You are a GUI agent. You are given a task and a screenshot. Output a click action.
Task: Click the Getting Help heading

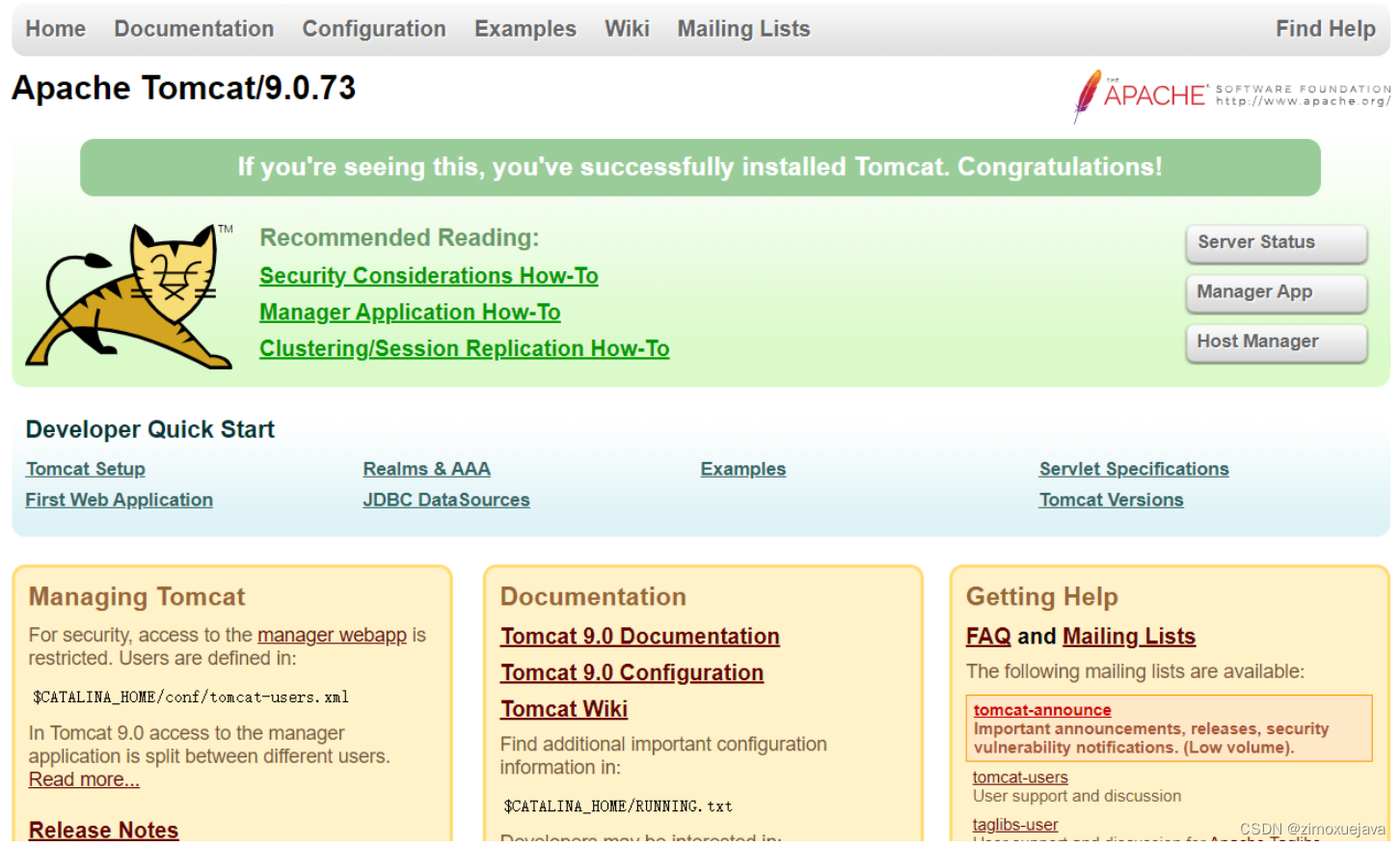[1042, 597]
